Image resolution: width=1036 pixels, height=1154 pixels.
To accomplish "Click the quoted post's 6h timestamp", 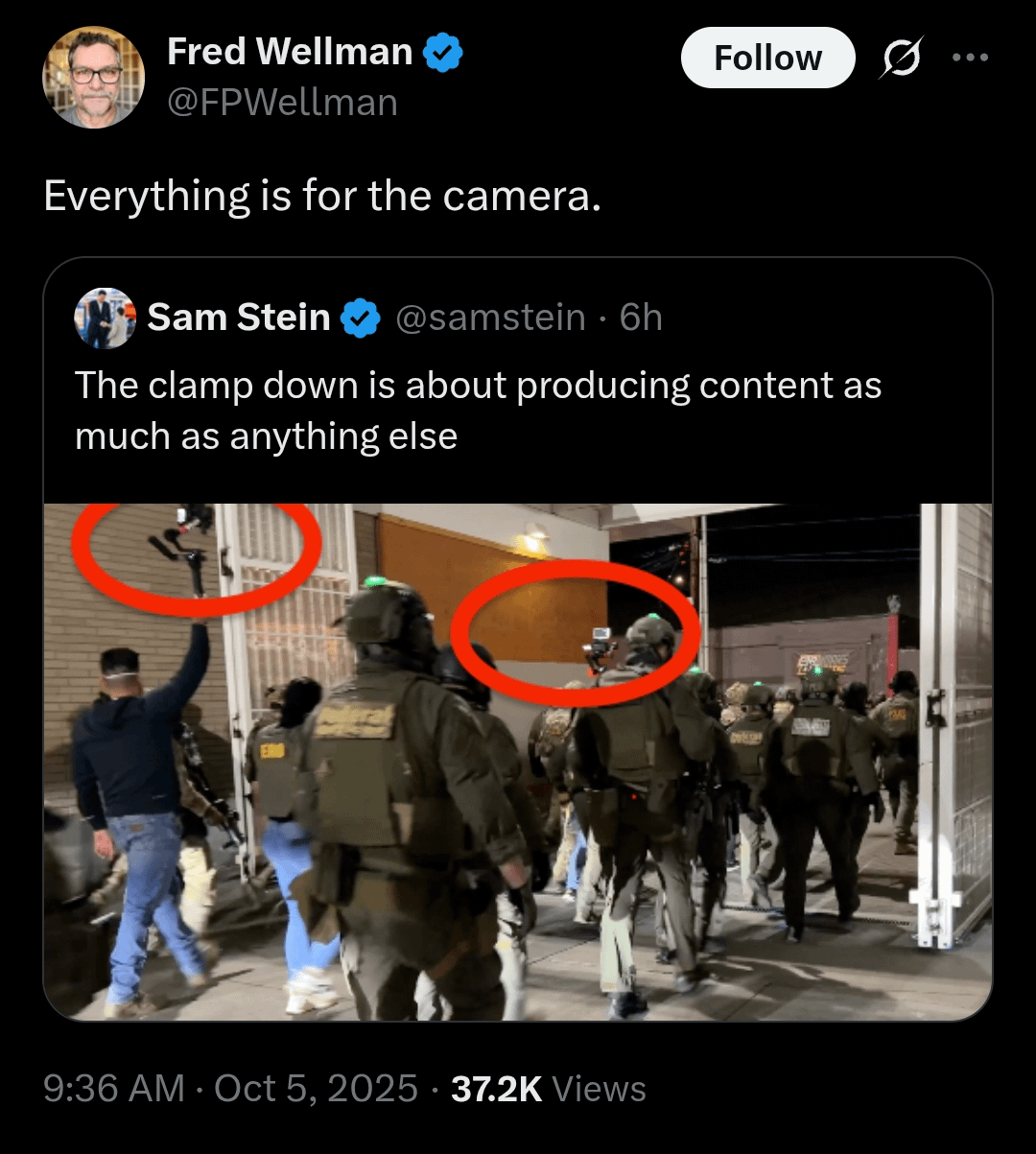I will coord(641,318).
